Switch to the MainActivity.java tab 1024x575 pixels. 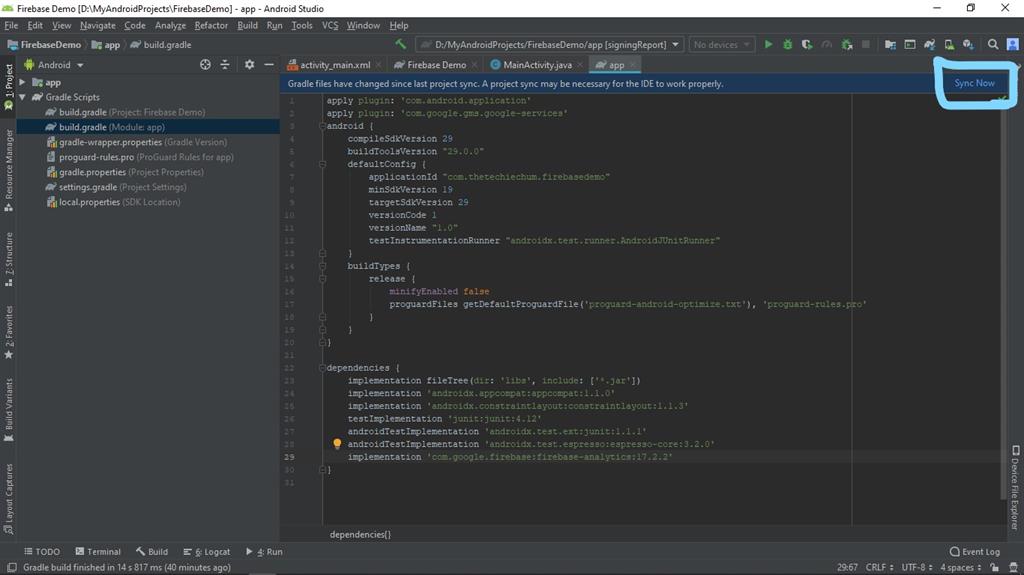pyautogui.click(x=536, y=65)
